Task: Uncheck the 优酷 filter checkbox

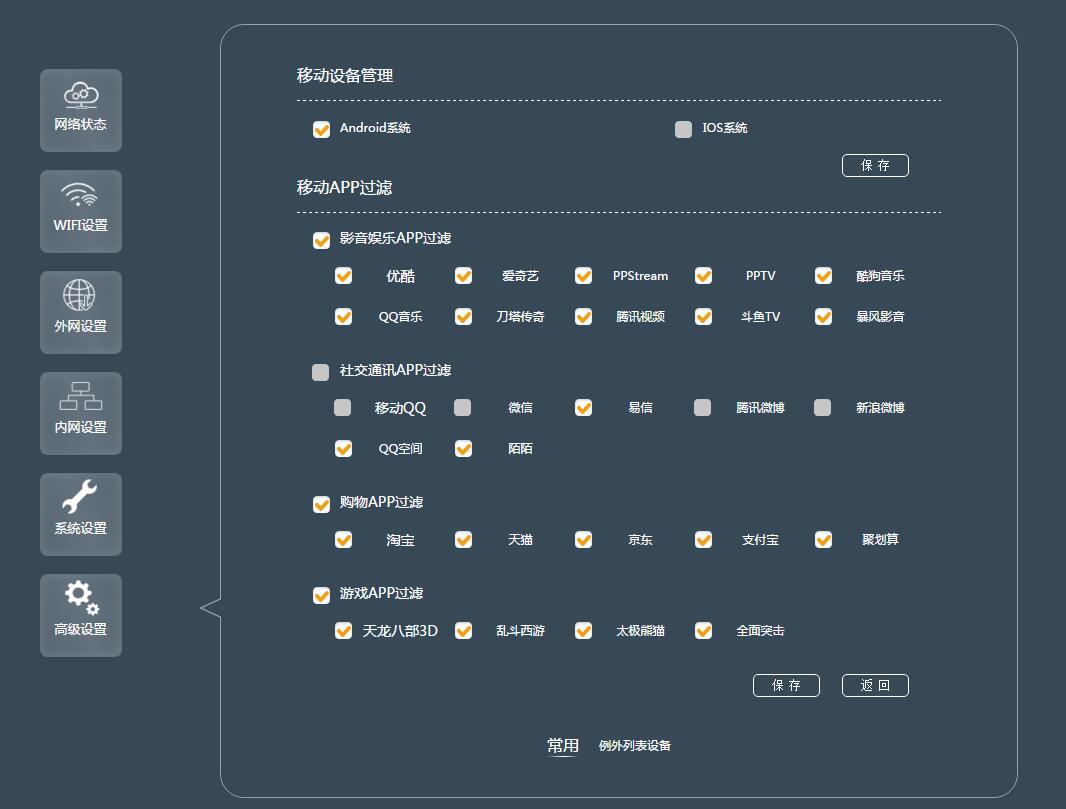Action: (x=343, y=275)
